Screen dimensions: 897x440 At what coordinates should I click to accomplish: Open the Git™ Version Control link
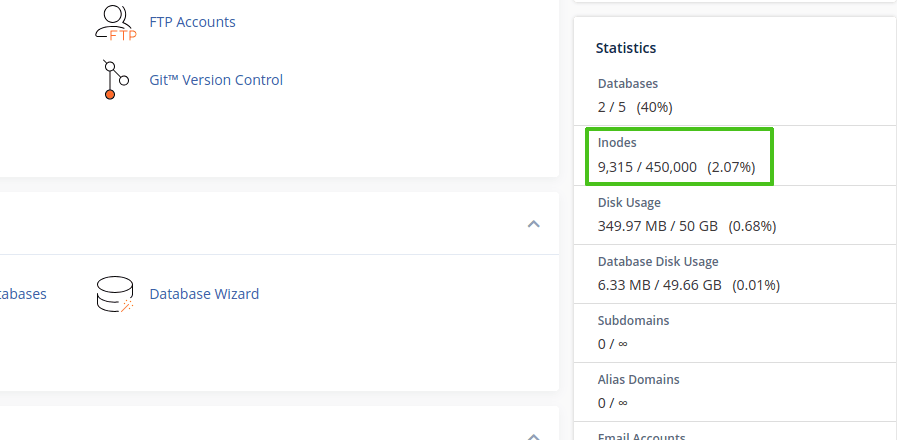pos(216,80)
